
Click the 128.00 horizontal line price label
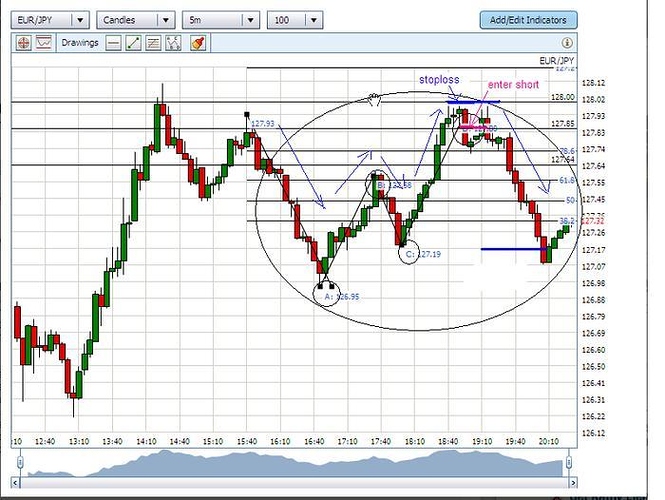click(x=563, y=97)
